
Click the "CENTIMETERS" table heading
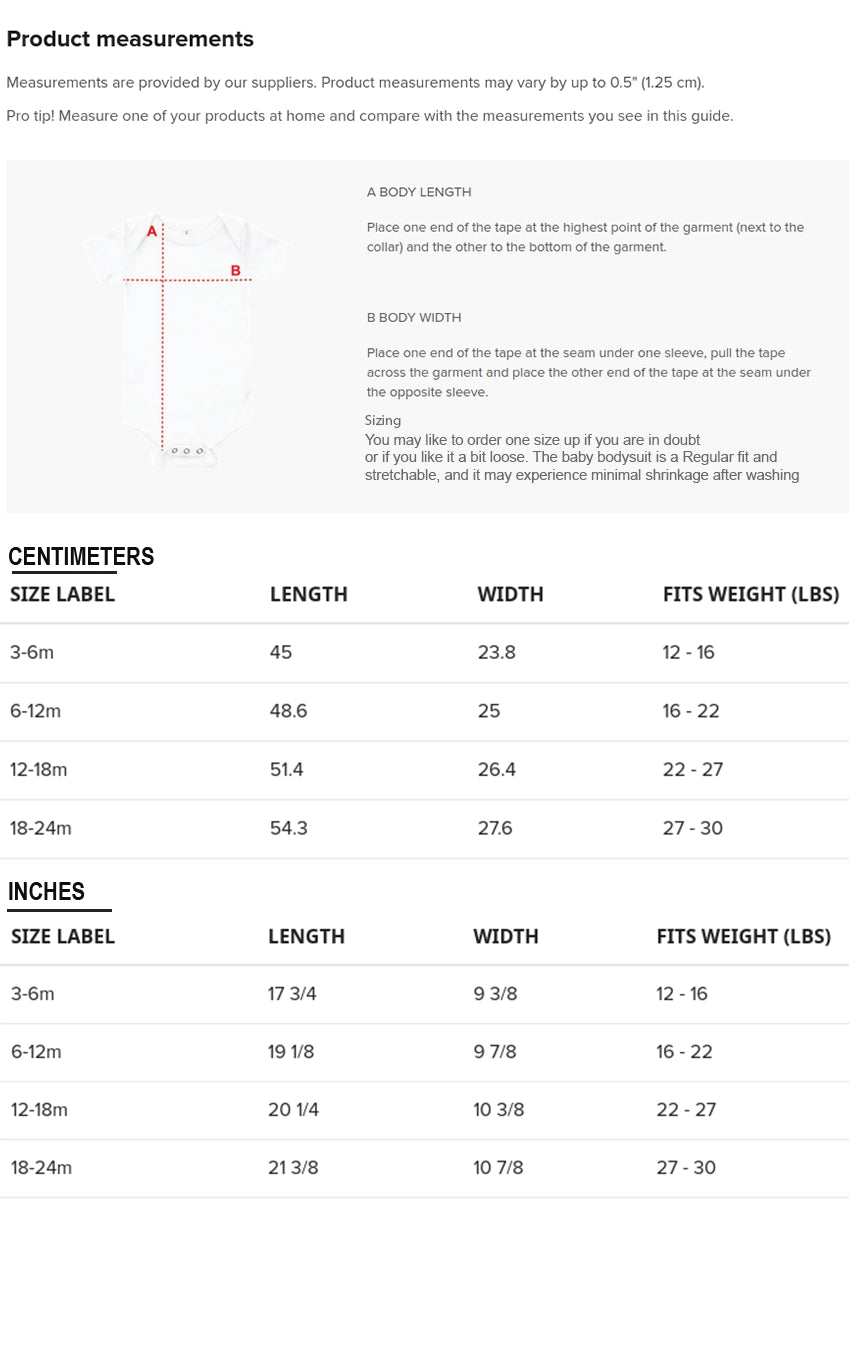pyautogui.click(x=81, y=557)
